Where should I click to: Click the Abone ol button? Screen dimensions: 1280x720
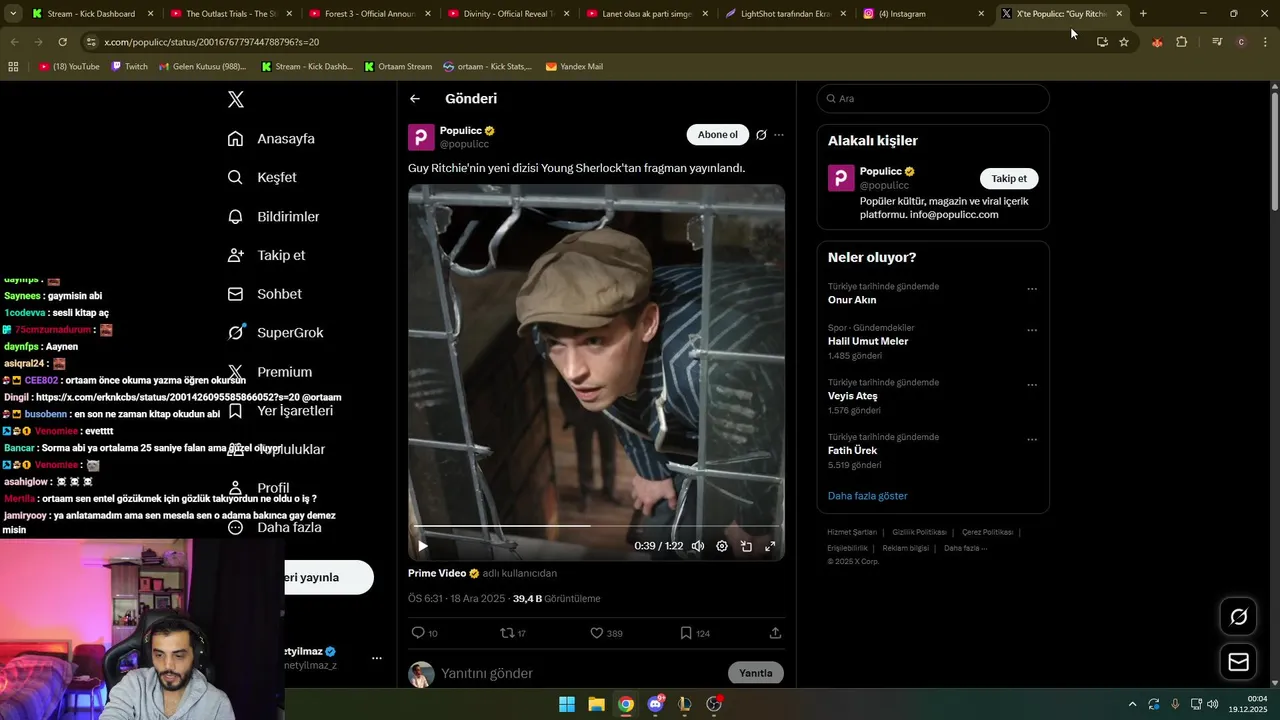(x=717, y=135)
